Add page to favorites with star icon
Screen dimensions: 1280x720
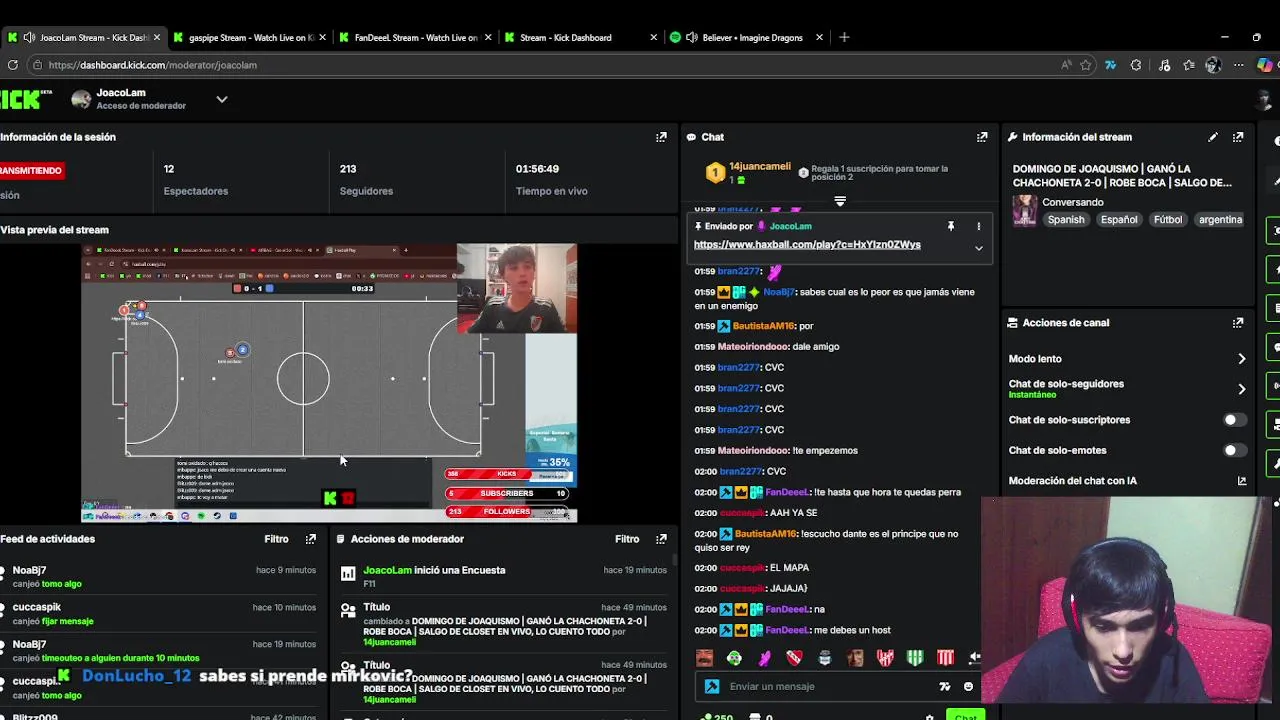[x=1086, y=65]
